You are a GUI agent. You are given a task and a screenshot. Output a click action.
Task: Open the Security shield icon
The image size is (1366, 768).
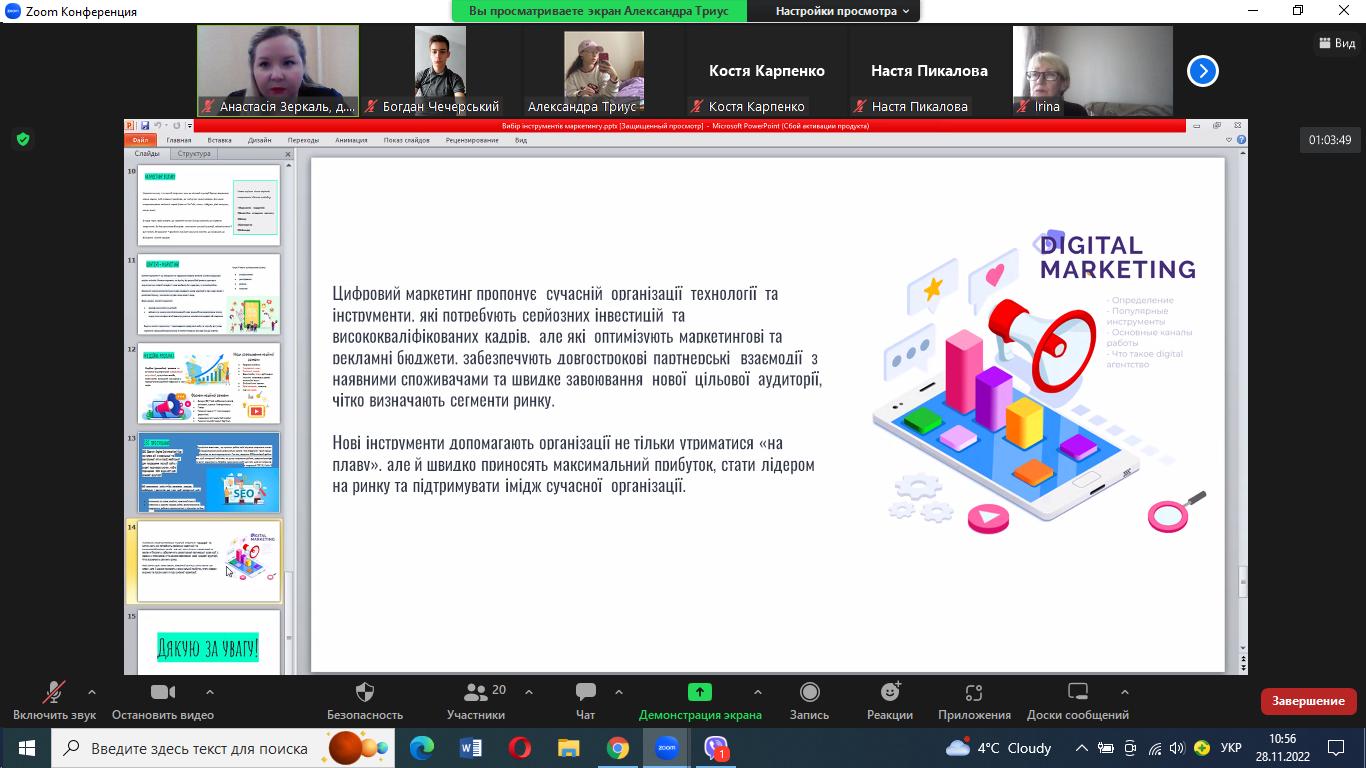[x=365, y=693]
